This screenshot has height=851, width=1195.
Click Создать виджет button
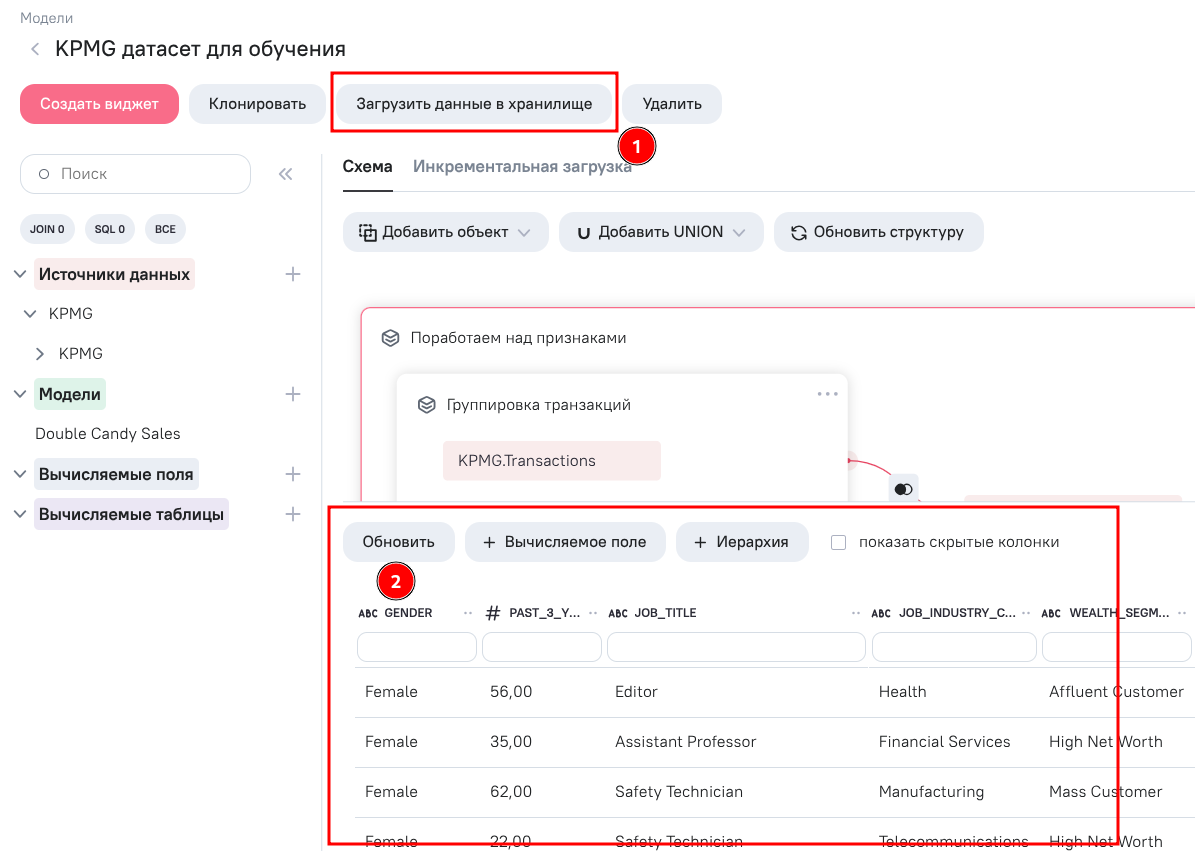click(x=99, y=104)
